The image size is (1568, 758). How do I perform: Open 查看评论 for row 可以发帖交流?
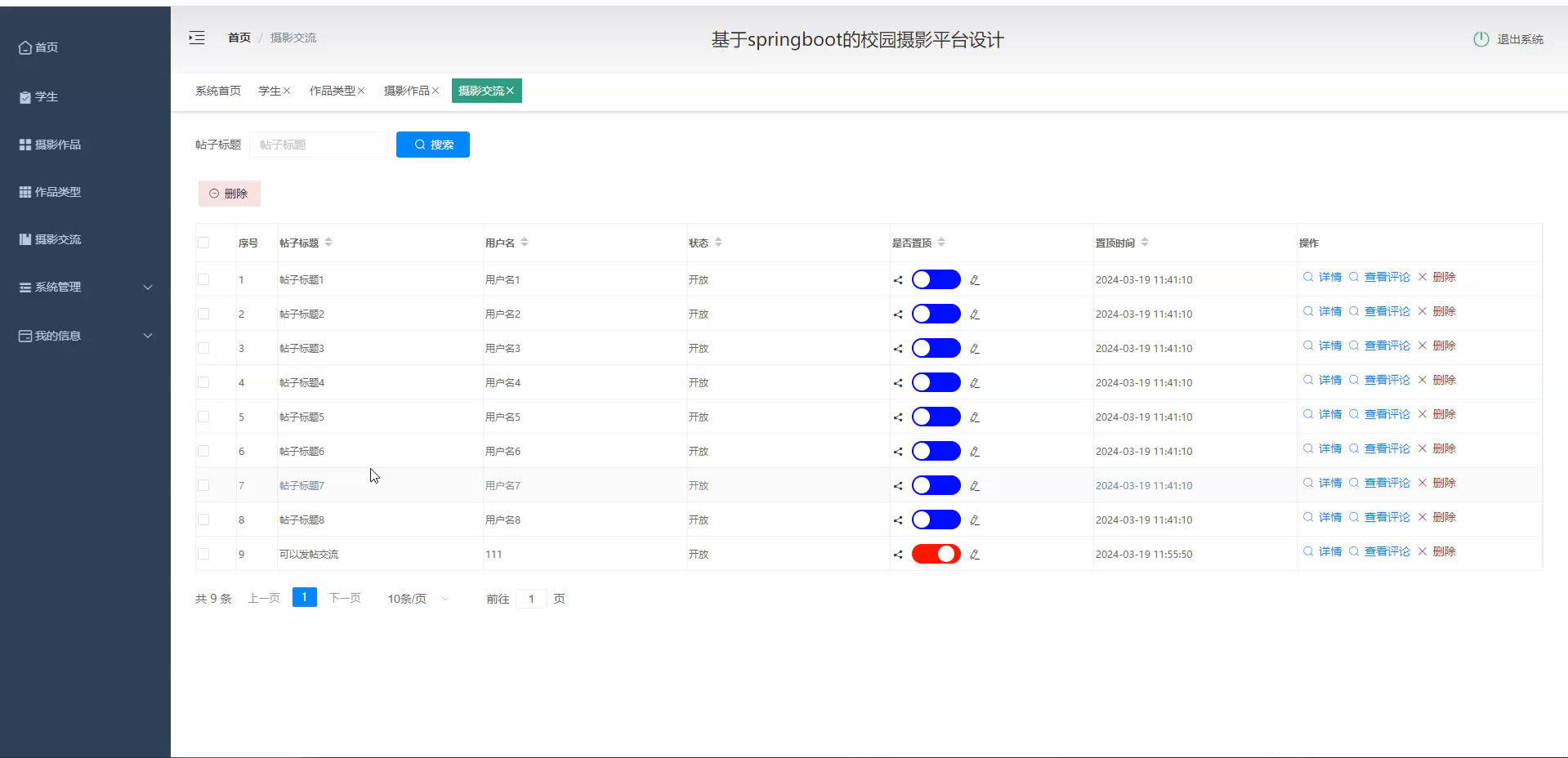1379,552
